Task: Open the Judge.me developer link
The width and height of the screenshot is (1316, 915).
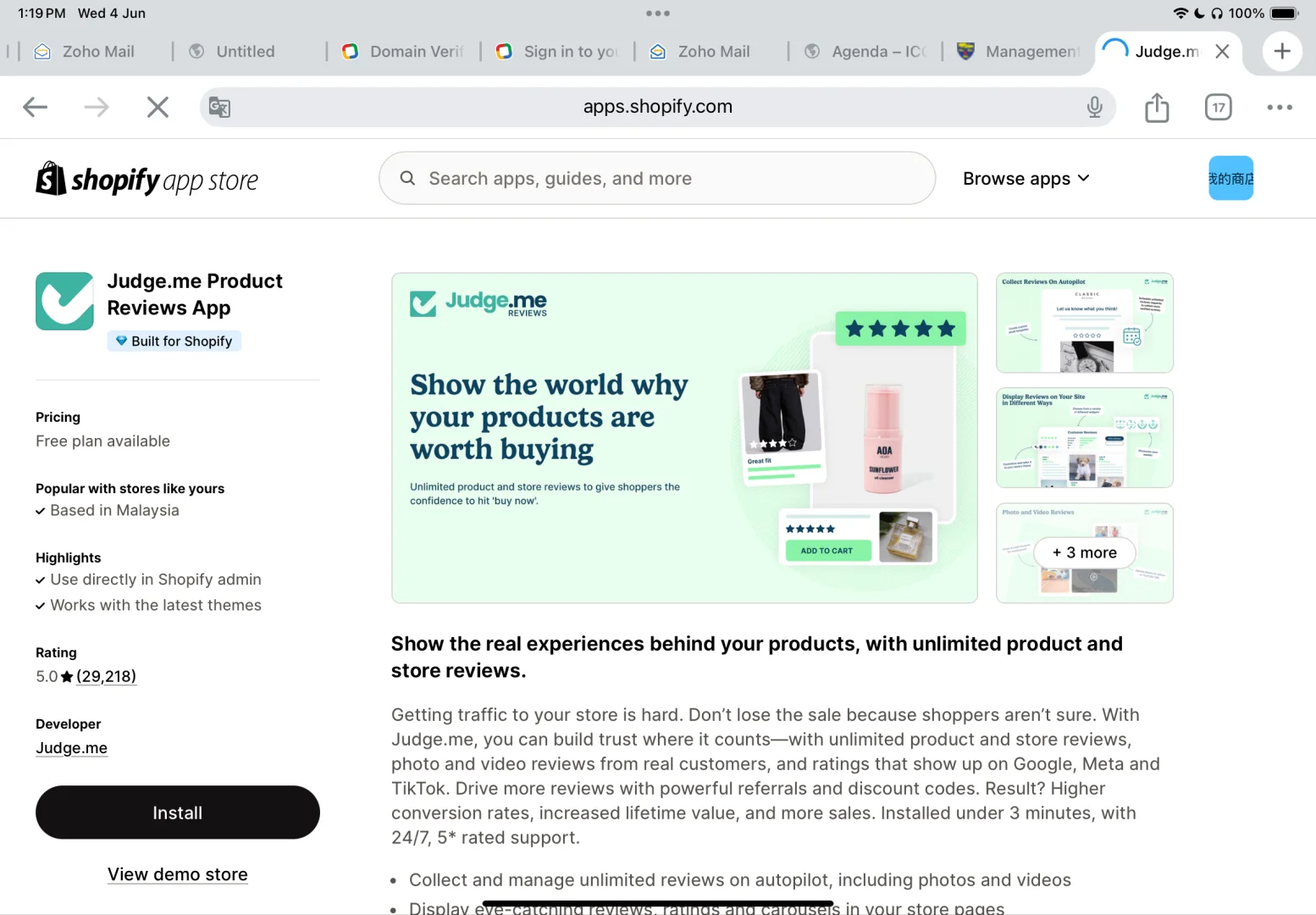Action: point(71,748)
